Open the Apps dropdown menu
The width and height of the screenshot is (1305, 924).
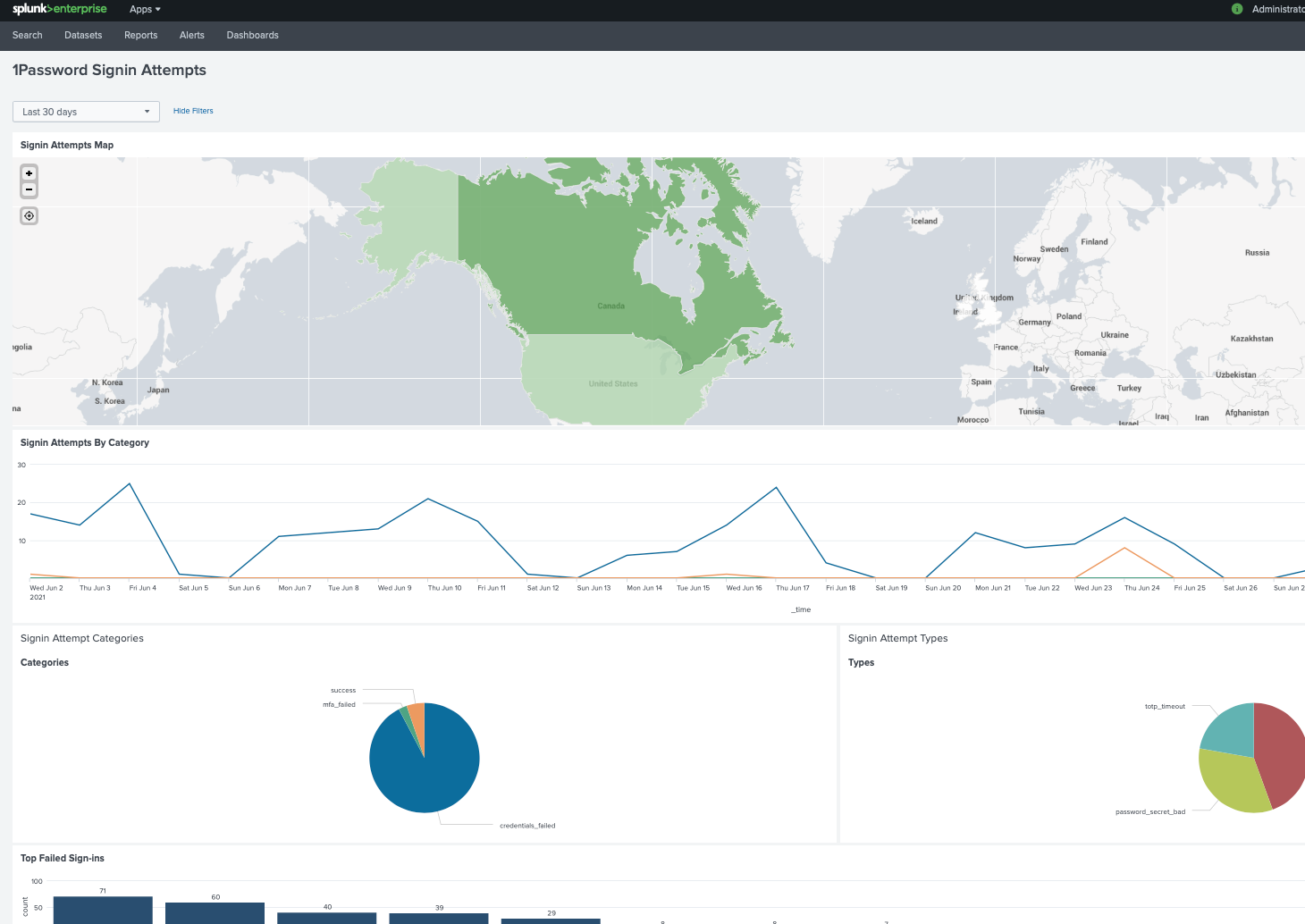[145, 9]
